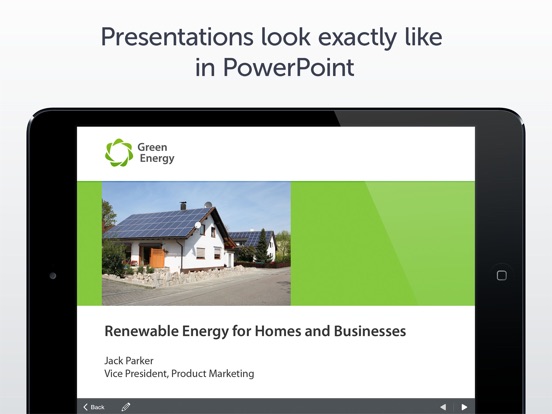Select the presenter name Jack Parker
The height and width of the screenshot is (414, 552).
[x=129, y=360]
